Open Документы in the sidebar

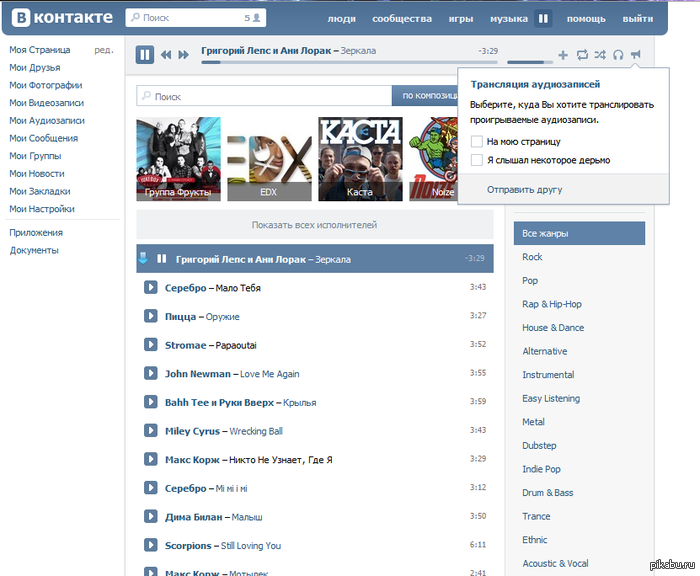(34, 250)
